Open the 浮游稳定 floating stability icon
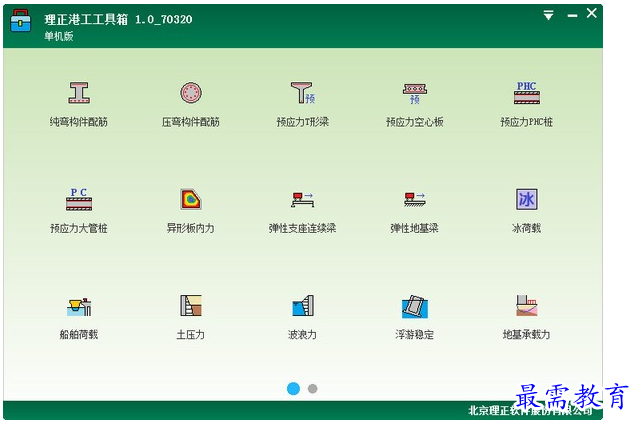Viewport: 637px width, 428px height. coord(415,307)
